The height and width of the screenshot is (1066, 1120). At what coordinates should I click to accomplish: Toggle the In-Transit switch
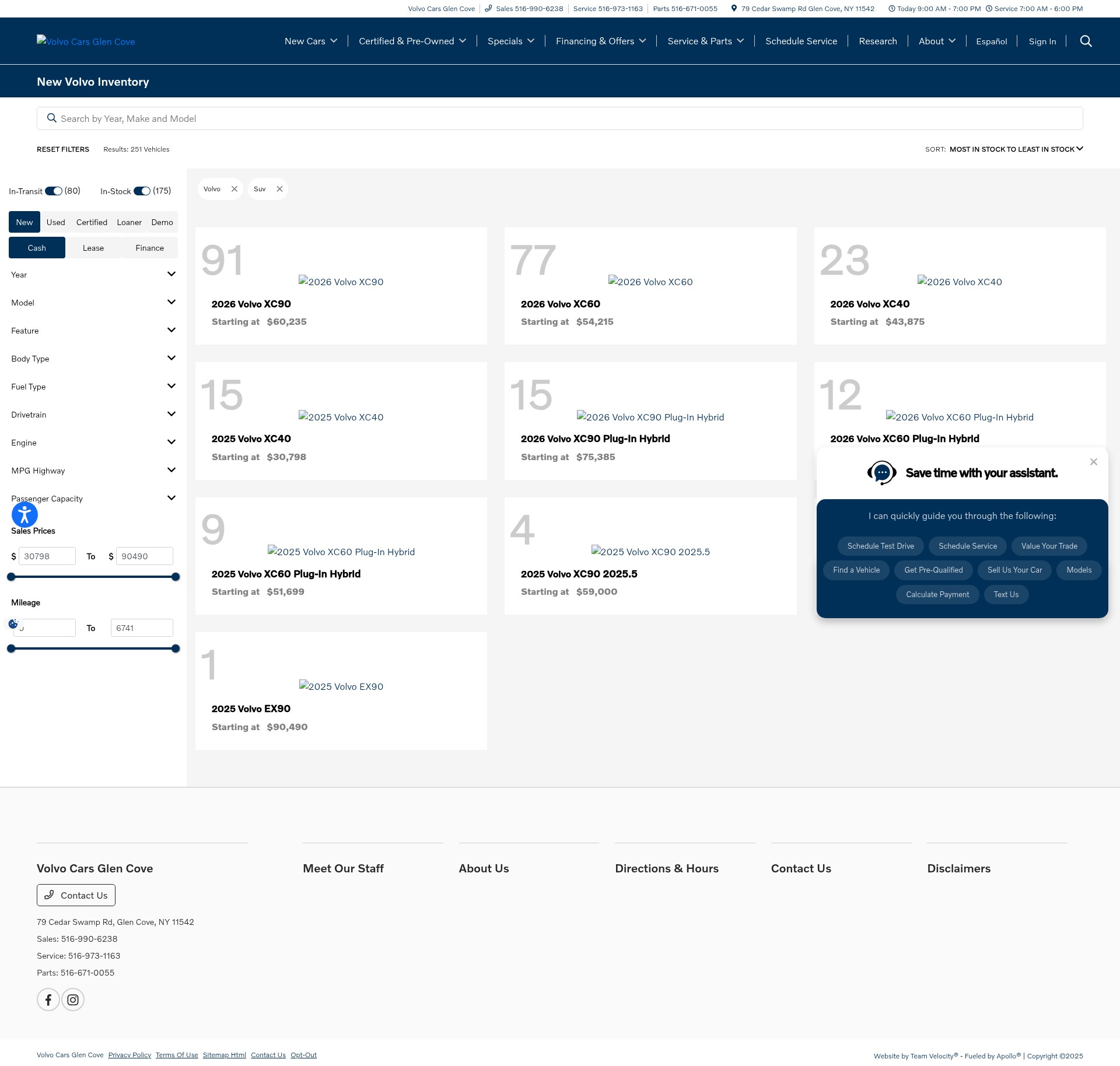54,191
